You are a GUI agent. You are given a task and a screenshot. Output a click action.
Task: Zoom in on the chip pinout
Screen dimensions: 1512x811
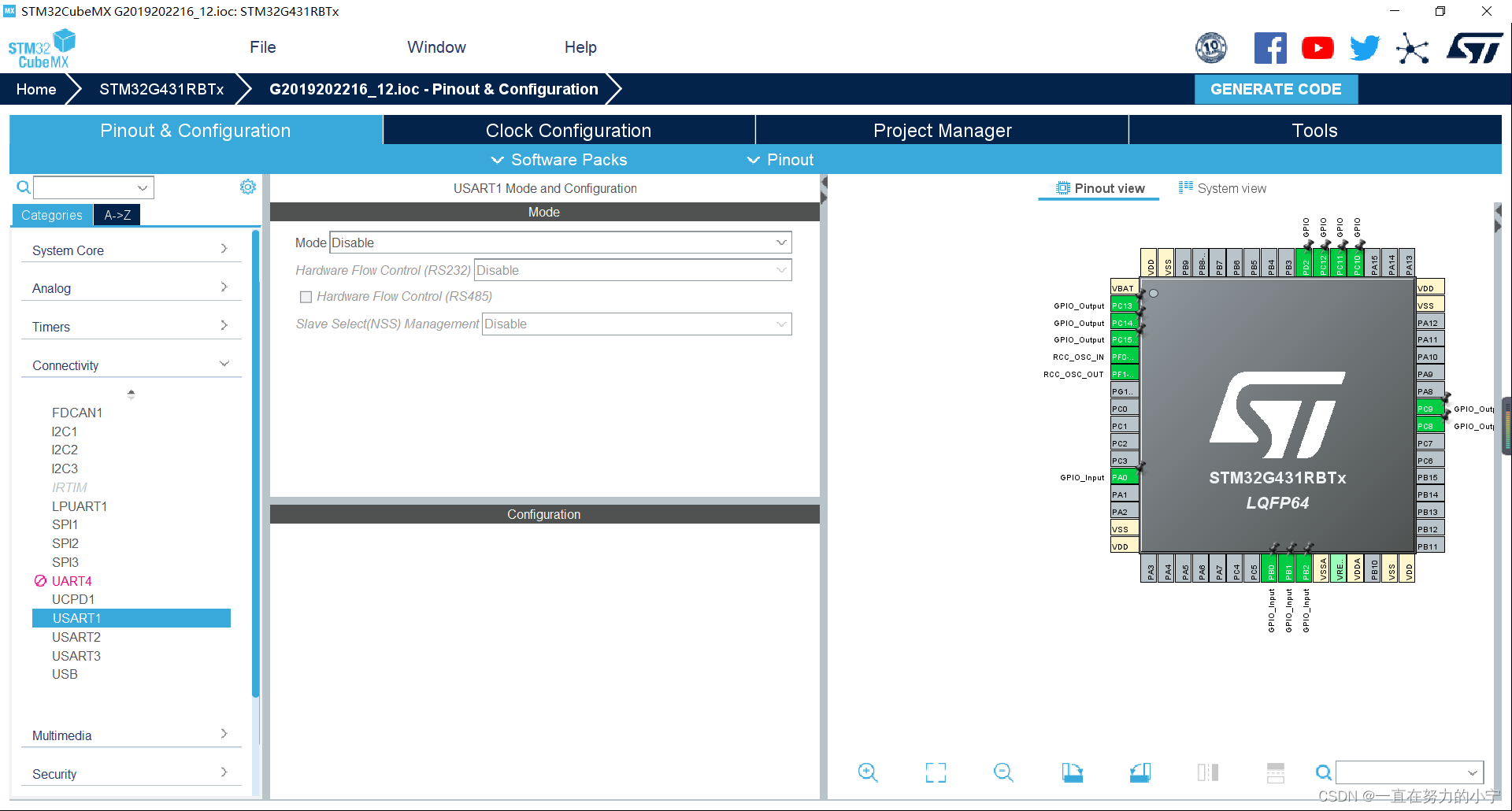(x=868, y=772)
